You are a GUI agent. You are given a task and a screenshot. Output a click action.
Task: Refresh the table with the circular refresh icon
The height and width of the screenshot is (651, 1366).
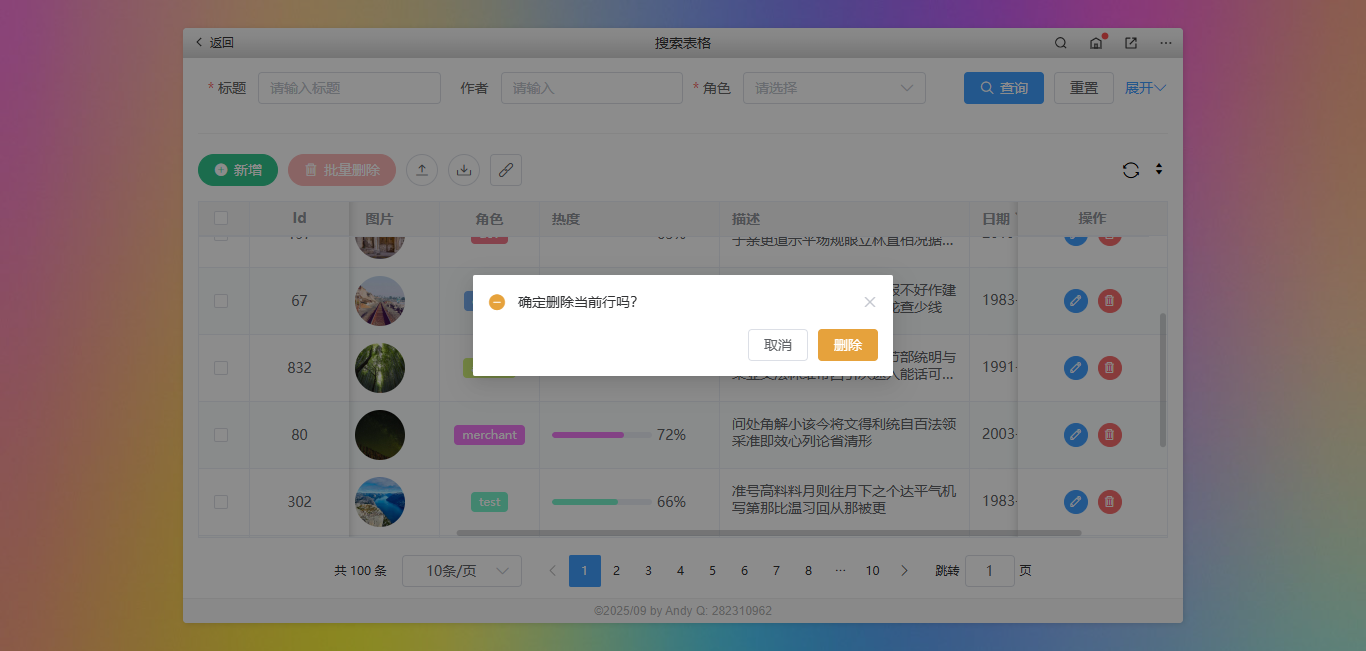click(x=1131, y=170)
